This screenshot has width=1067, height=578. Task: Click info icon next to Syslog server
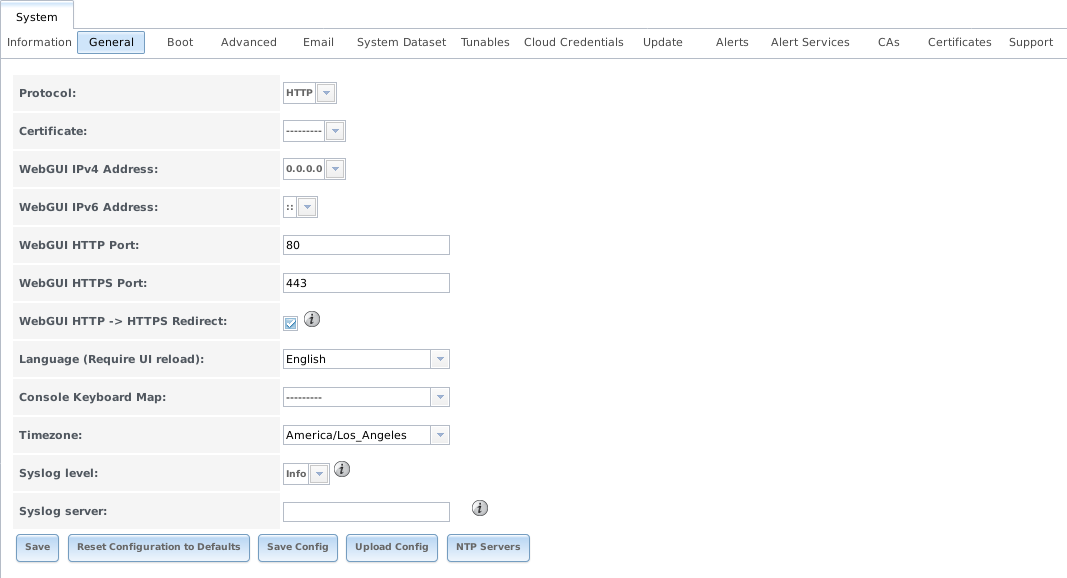click(479, 508)
